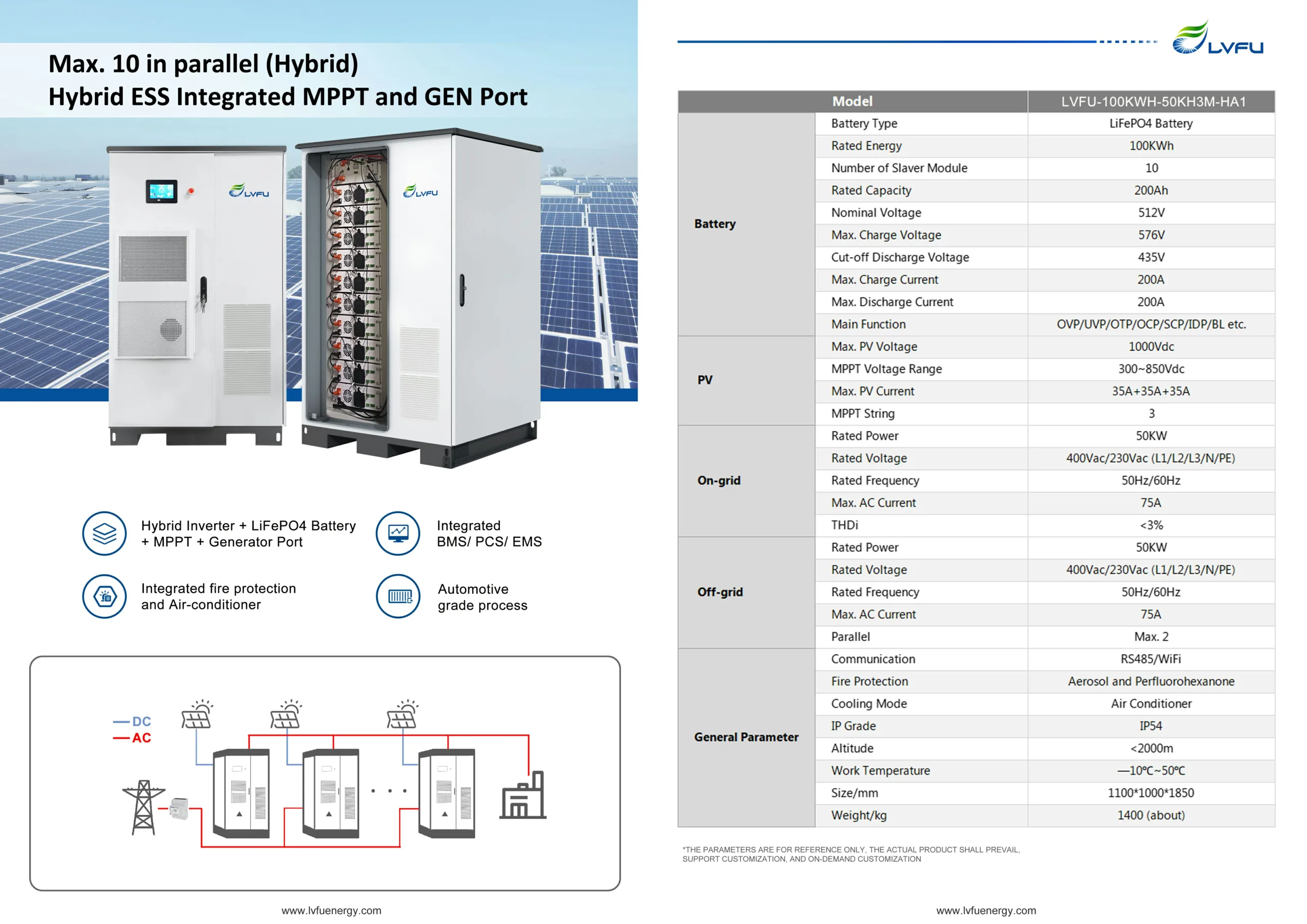Click the DC legend label in diagram

tap(141, 721)
